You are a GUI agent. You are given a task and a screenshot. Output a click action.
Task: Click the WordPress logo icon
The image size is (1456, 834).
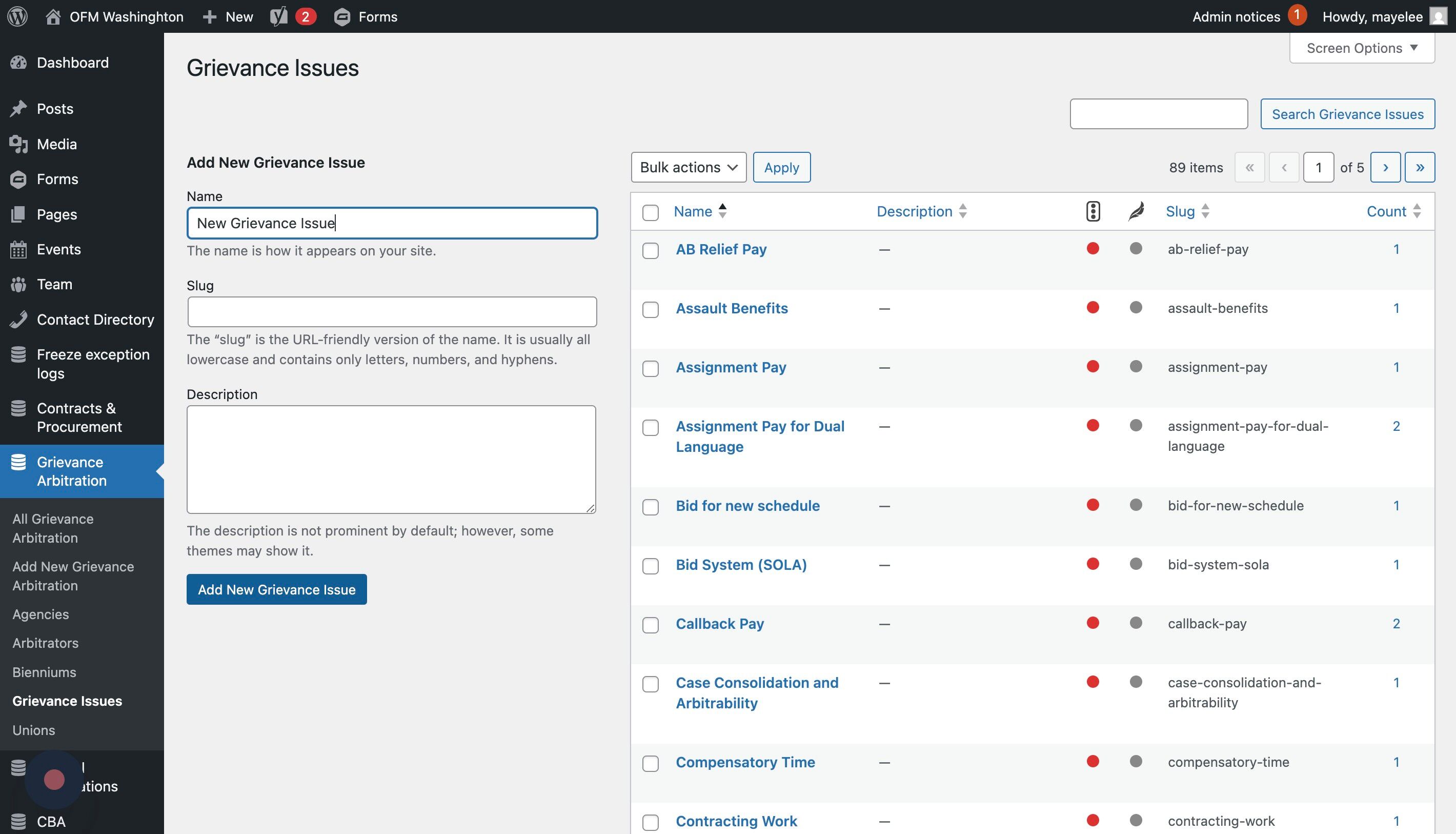tap(18, 16)
